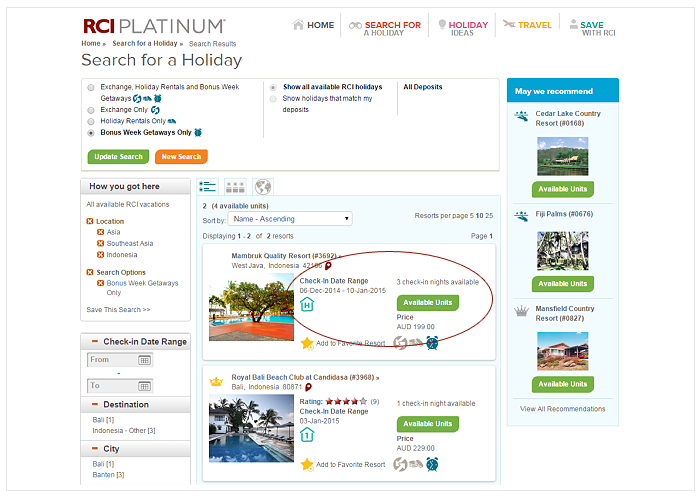Image resolution: width=700 pixels, height=500 pixels.
Task: Collapse the Check-in Date Range section
Action: click(x=95, y=342)
